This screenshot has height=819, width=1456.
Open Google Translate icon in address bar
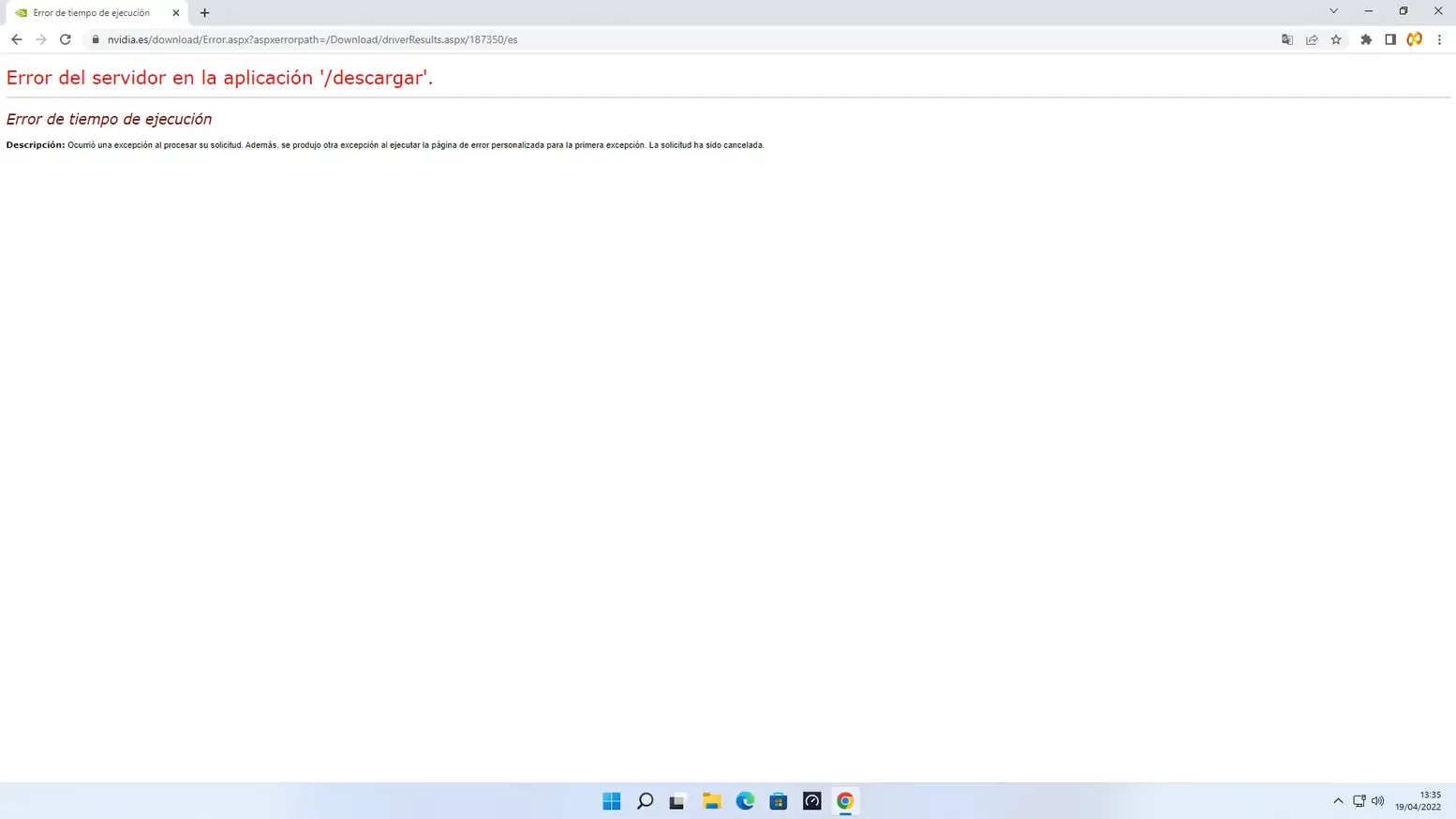pos(1287,39)
